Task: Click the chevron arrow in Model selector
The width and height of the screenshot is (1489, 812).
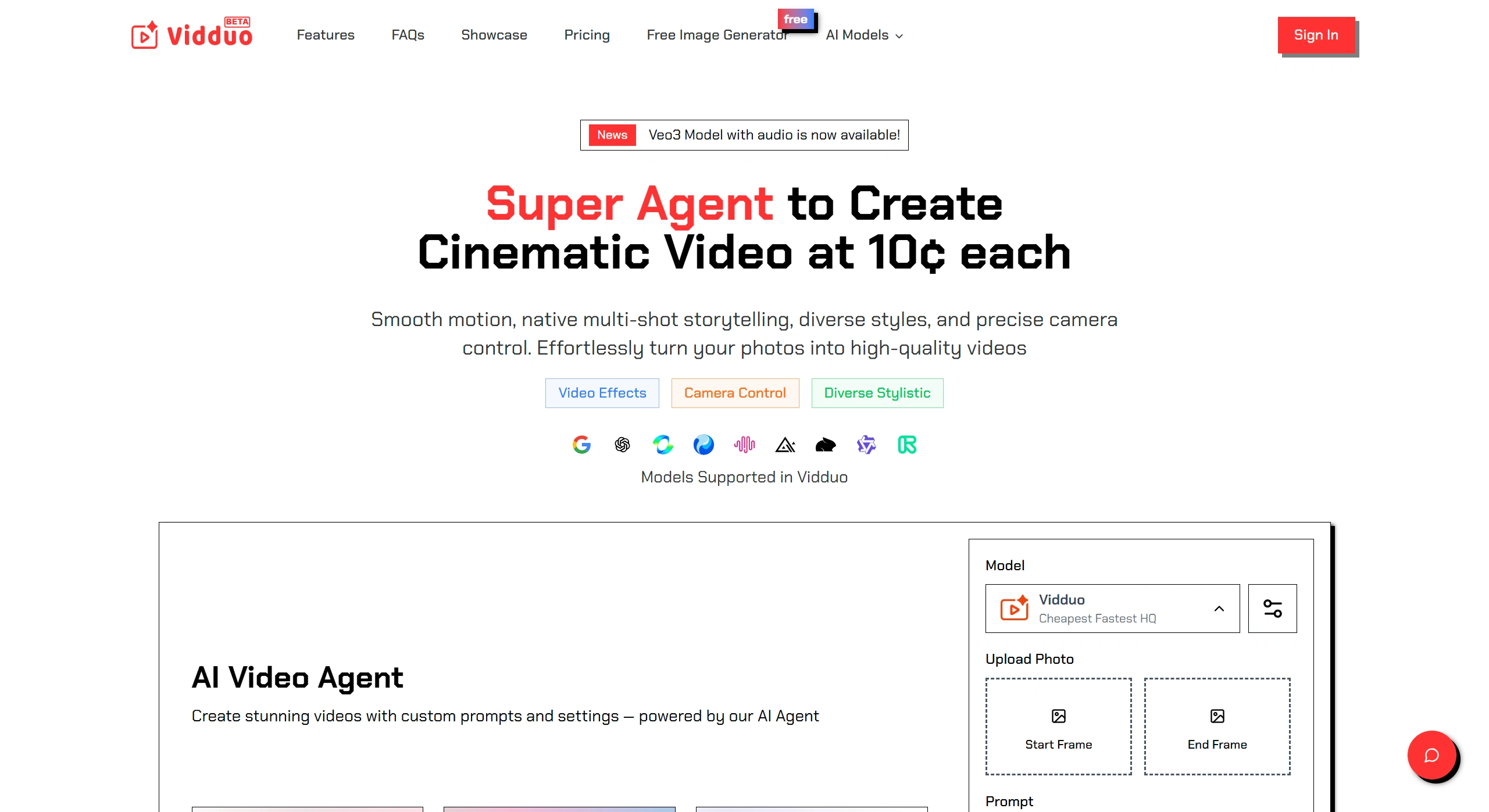Action: [x=1219, y=609]
